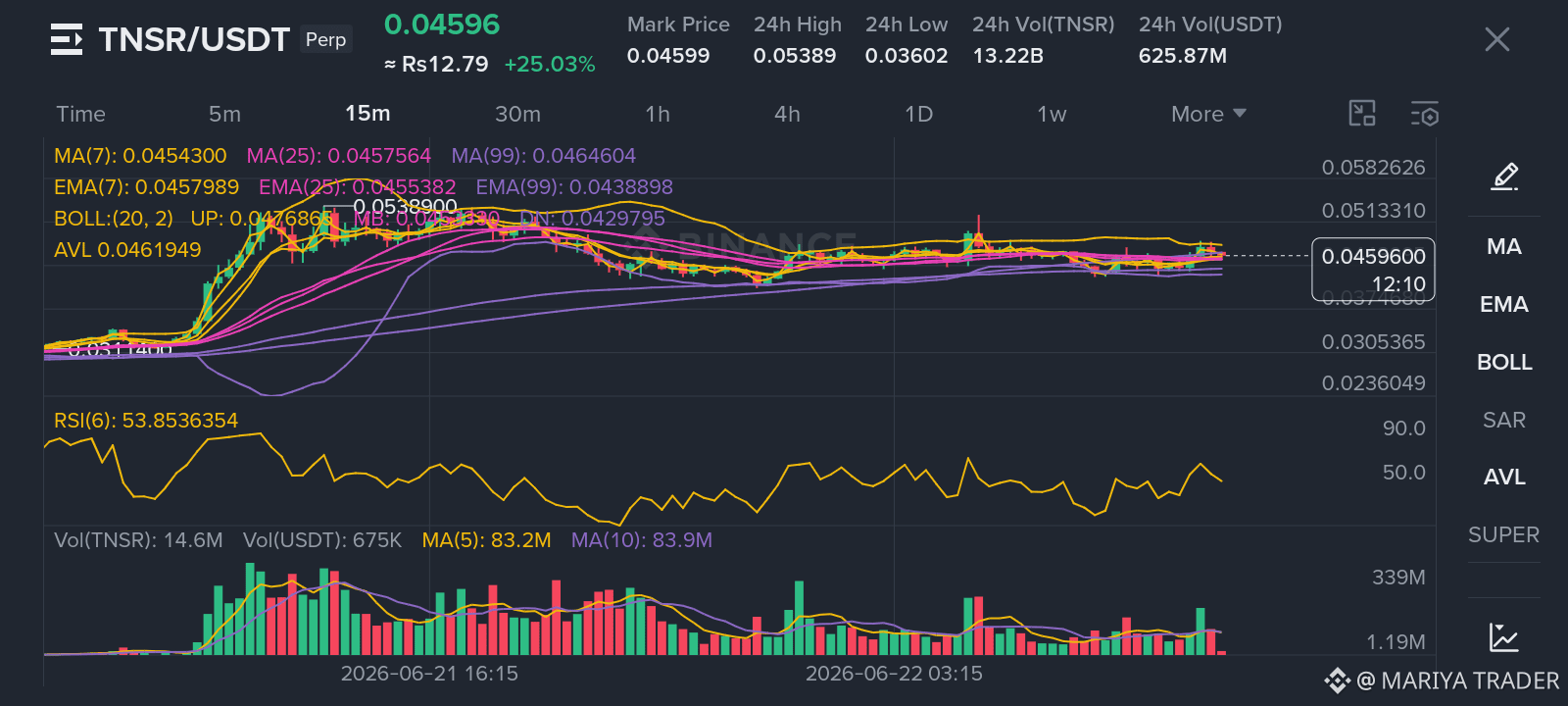Click the last price 0.04596
The width and height of the screenshot is (1568, 706).
pos(442,25)
